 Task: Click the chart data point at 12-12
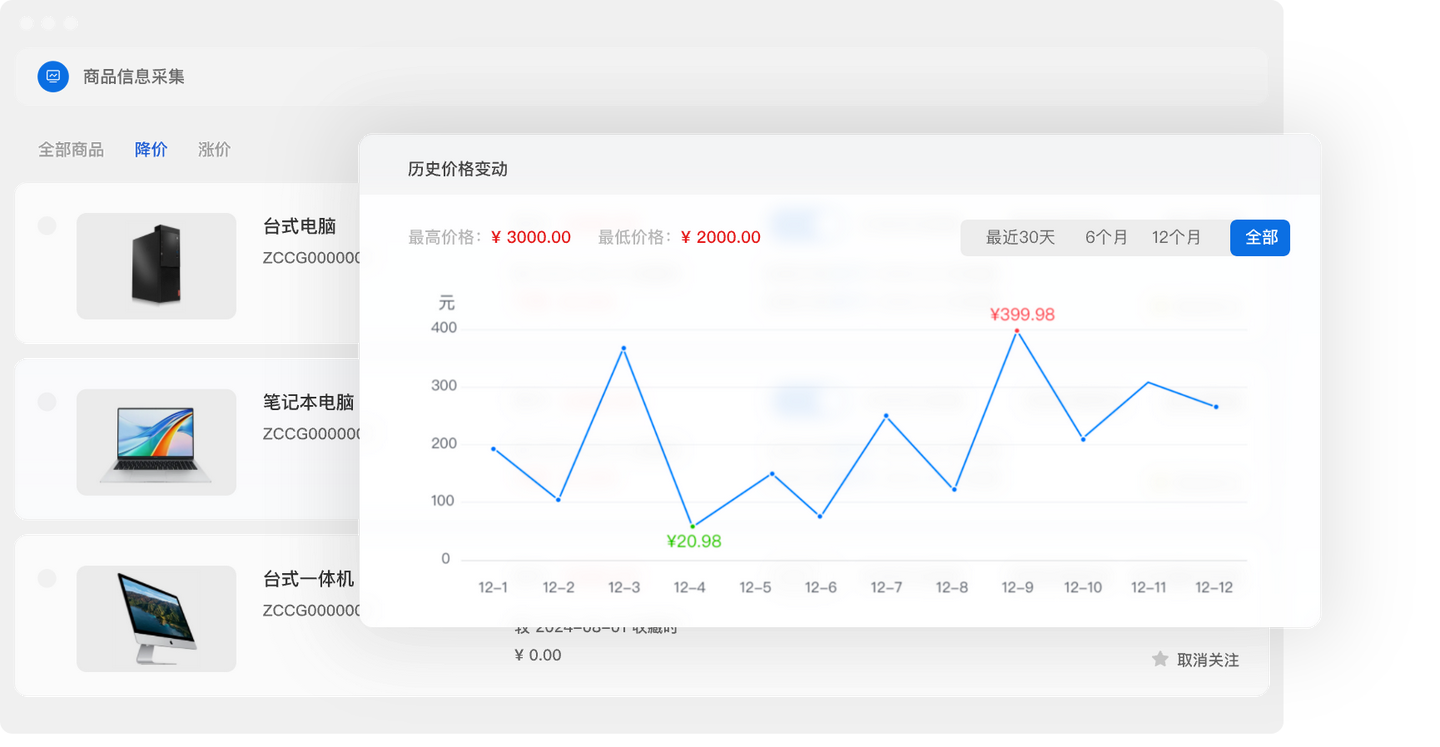click(x=1216, y=407)
